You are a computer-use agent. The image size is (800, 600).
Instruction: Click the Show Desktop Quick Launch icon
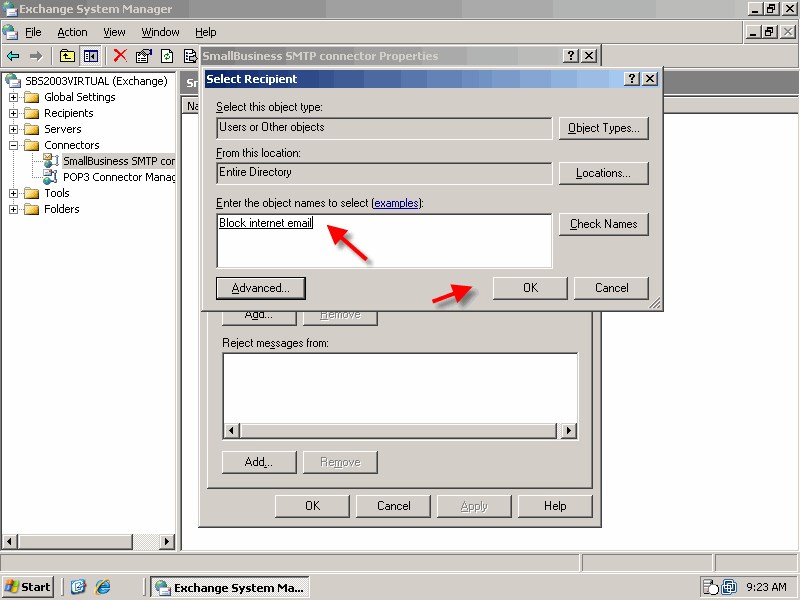click(78, 587)
